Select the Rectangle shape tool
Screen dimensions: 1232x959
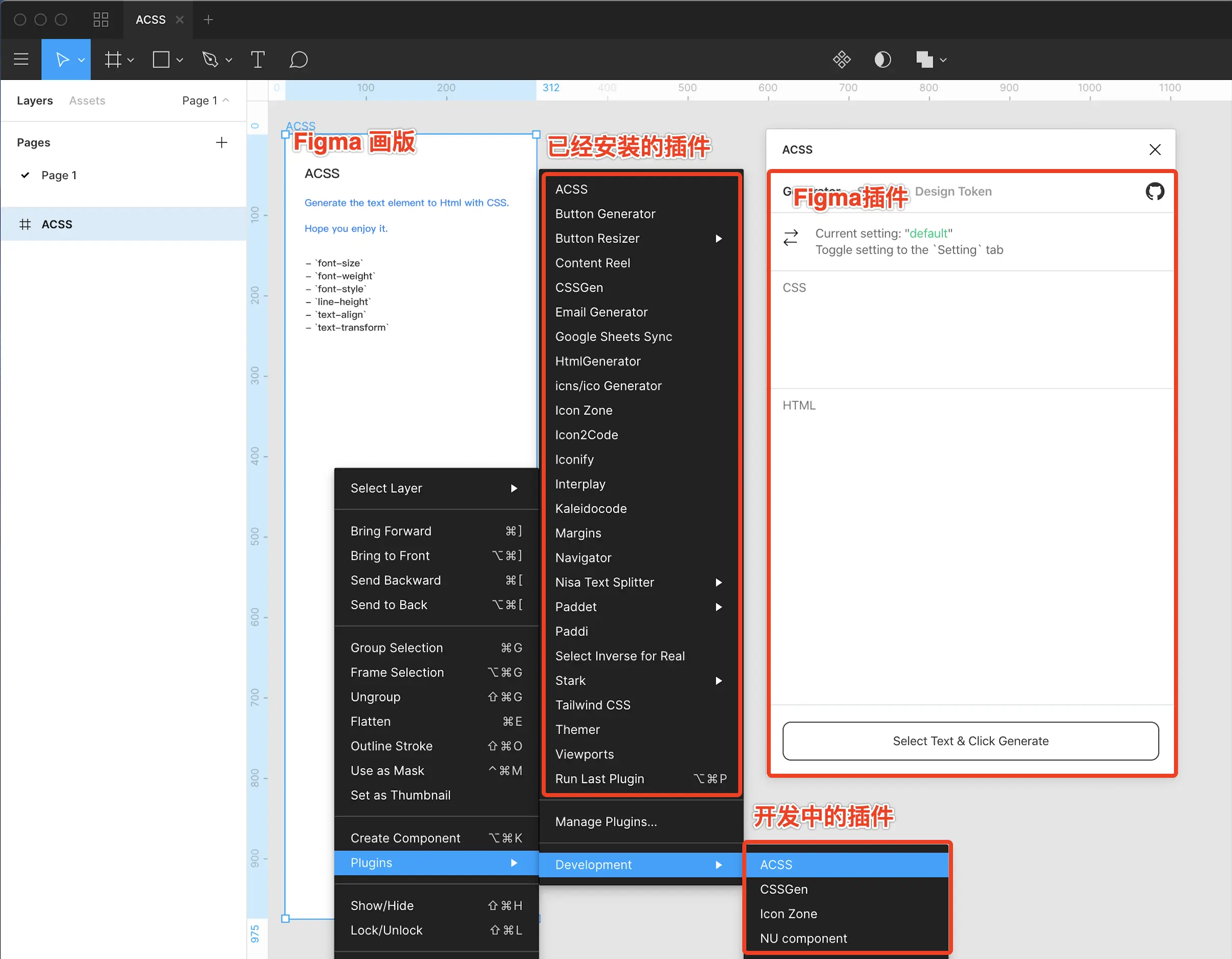point(161,59)
